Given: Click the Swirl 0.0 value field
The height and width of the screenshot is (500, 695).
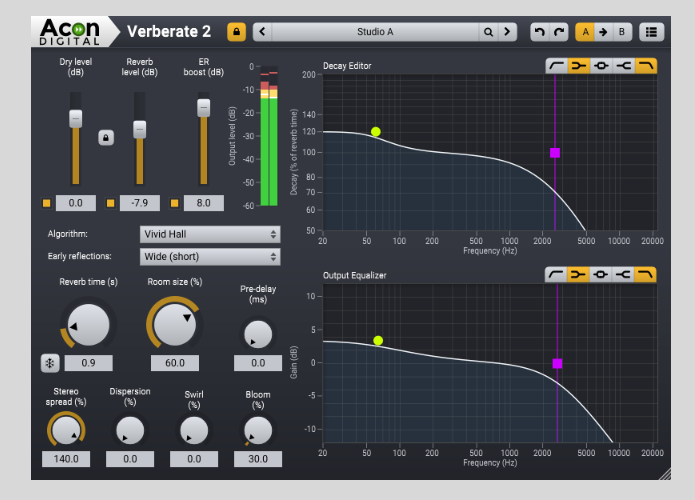Looking at the screenshot, I should 194,459.
